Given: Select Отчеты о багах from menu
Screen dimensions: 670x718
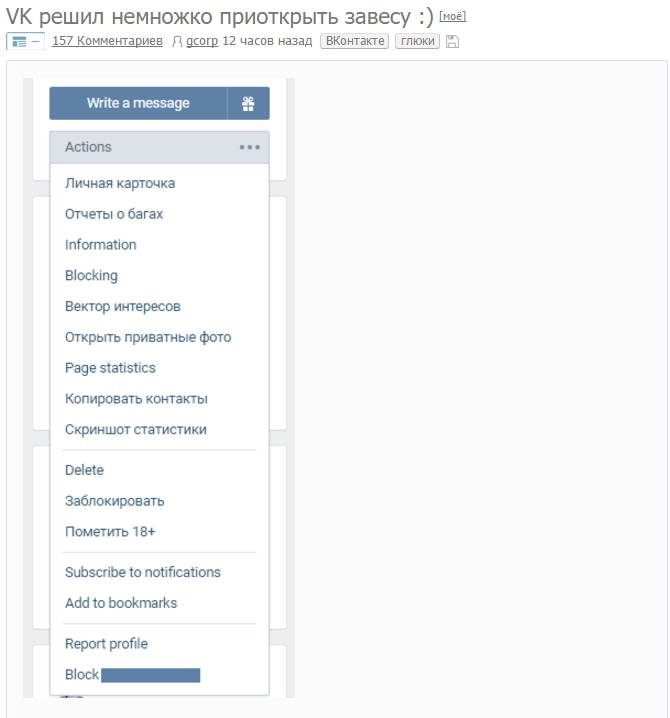Looking at the screenshot, I should (114, 214).
